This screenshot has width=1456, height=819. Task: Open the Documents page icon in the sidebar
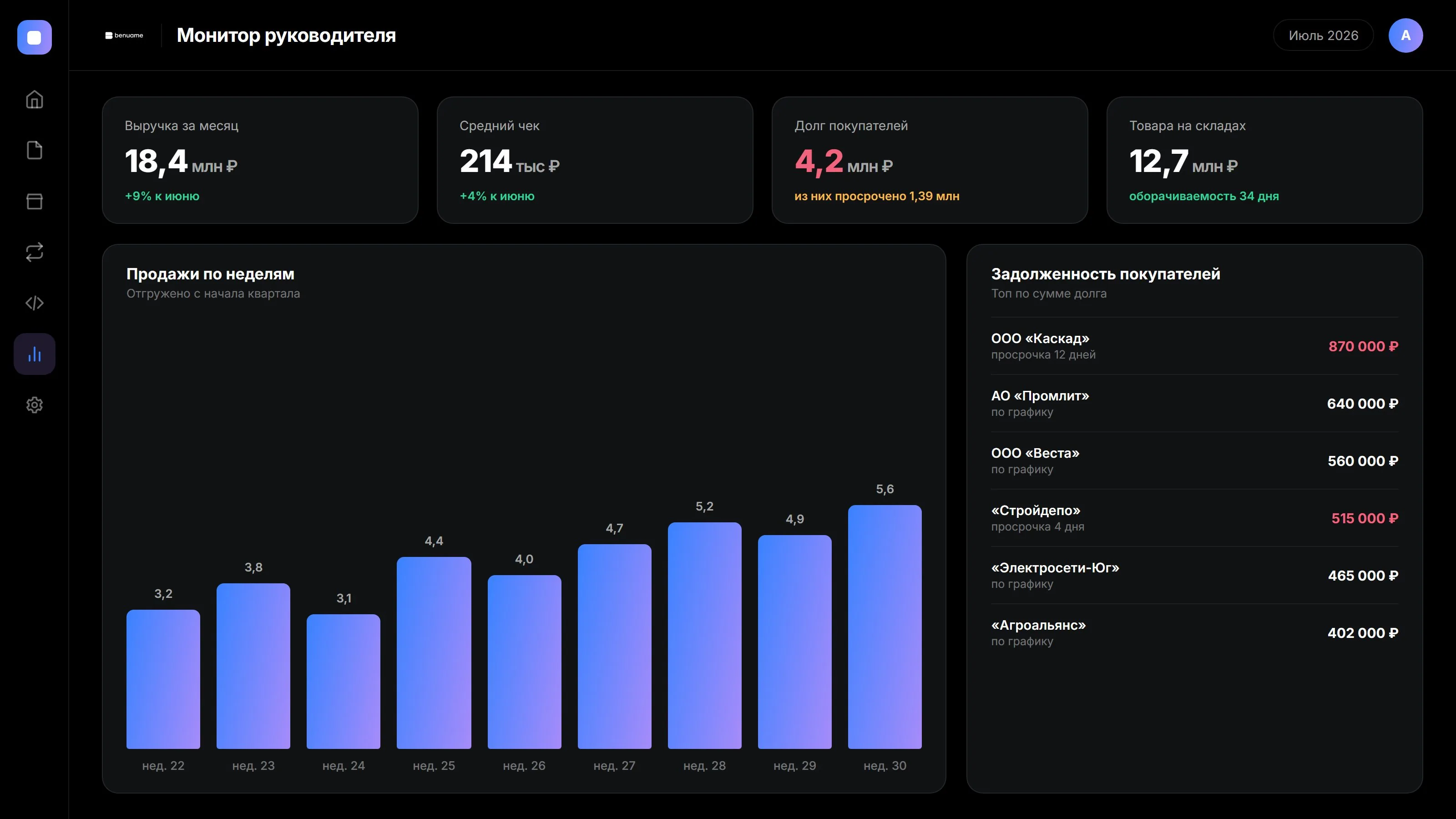click(x=35, y=150)
